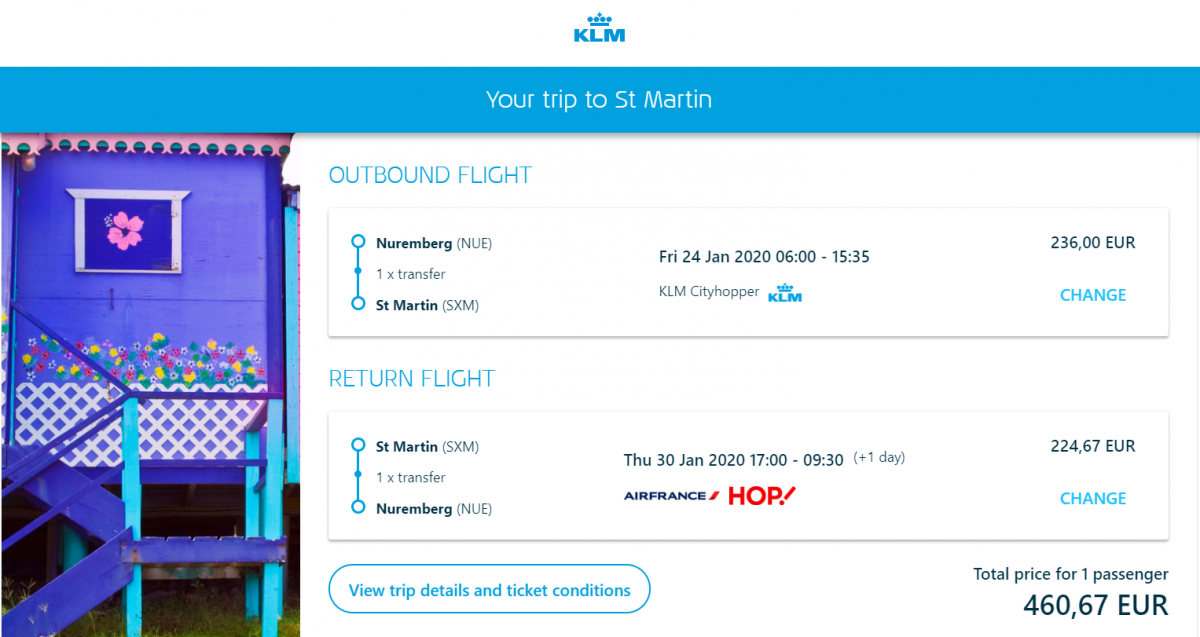This screenshot has height=637, width=1200.
Task: Click the KLM Cityhopper airline logo
Action: point(785,293)
